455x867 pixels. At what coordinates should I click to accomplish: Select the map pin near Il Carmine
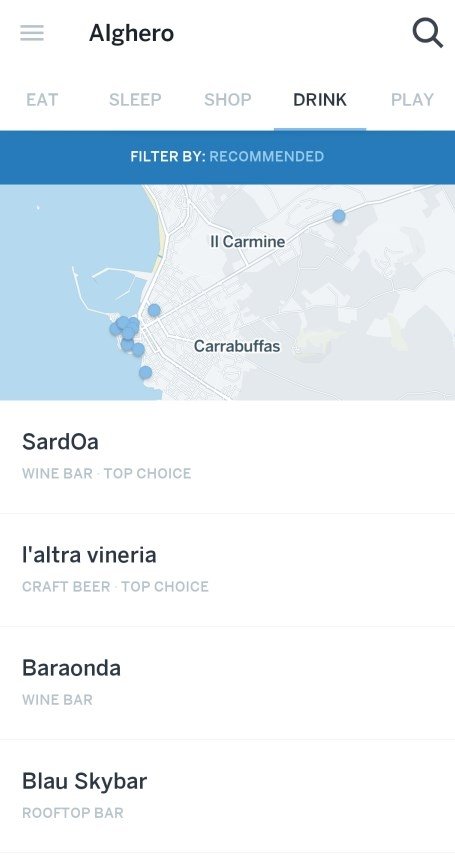coord(339,216)
